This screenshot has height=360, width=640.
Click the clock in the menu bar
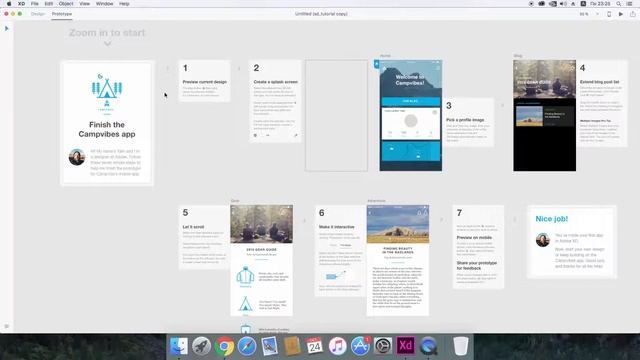tap(600, 4)
